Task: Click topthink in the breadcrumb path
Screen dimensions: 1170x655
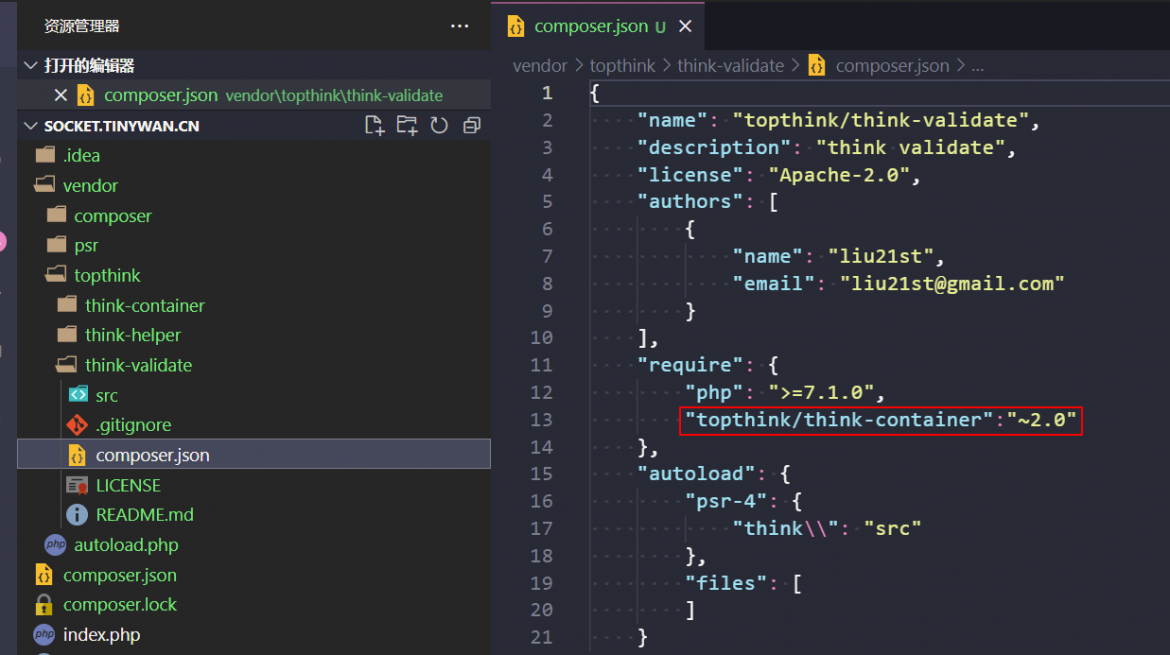Action: pos(622,66)
